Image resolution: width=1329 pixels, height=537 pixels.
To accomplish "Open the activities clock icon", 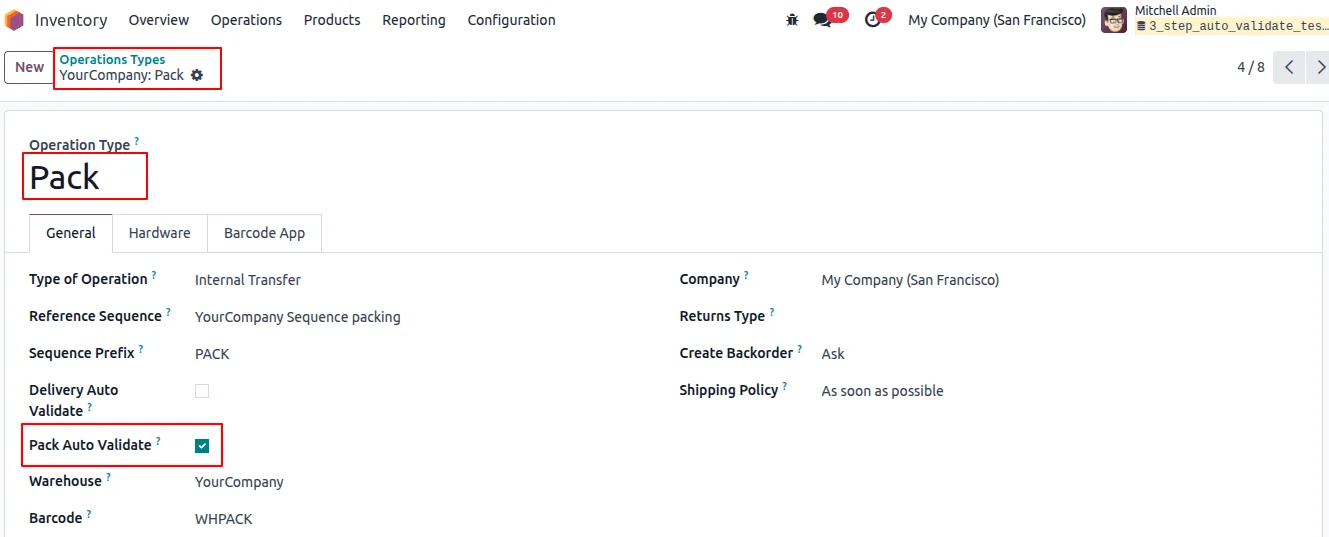I will pos(872,20).
